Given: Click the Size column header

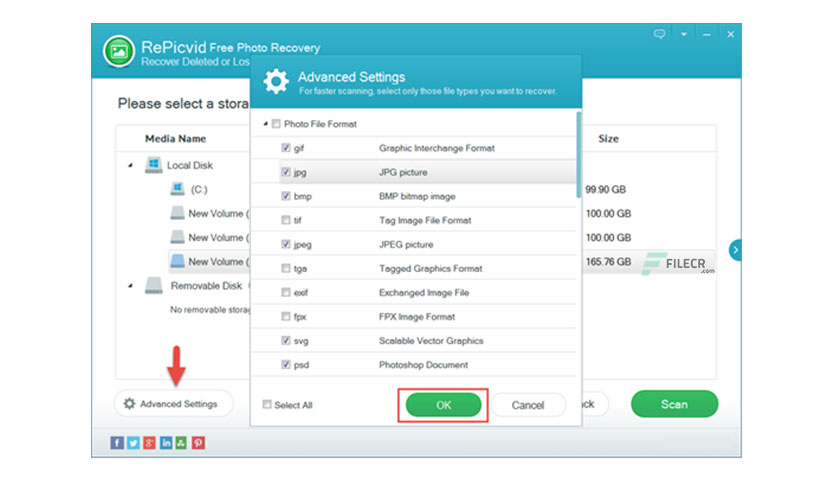Looking at the screenshot, I should 608,139.
